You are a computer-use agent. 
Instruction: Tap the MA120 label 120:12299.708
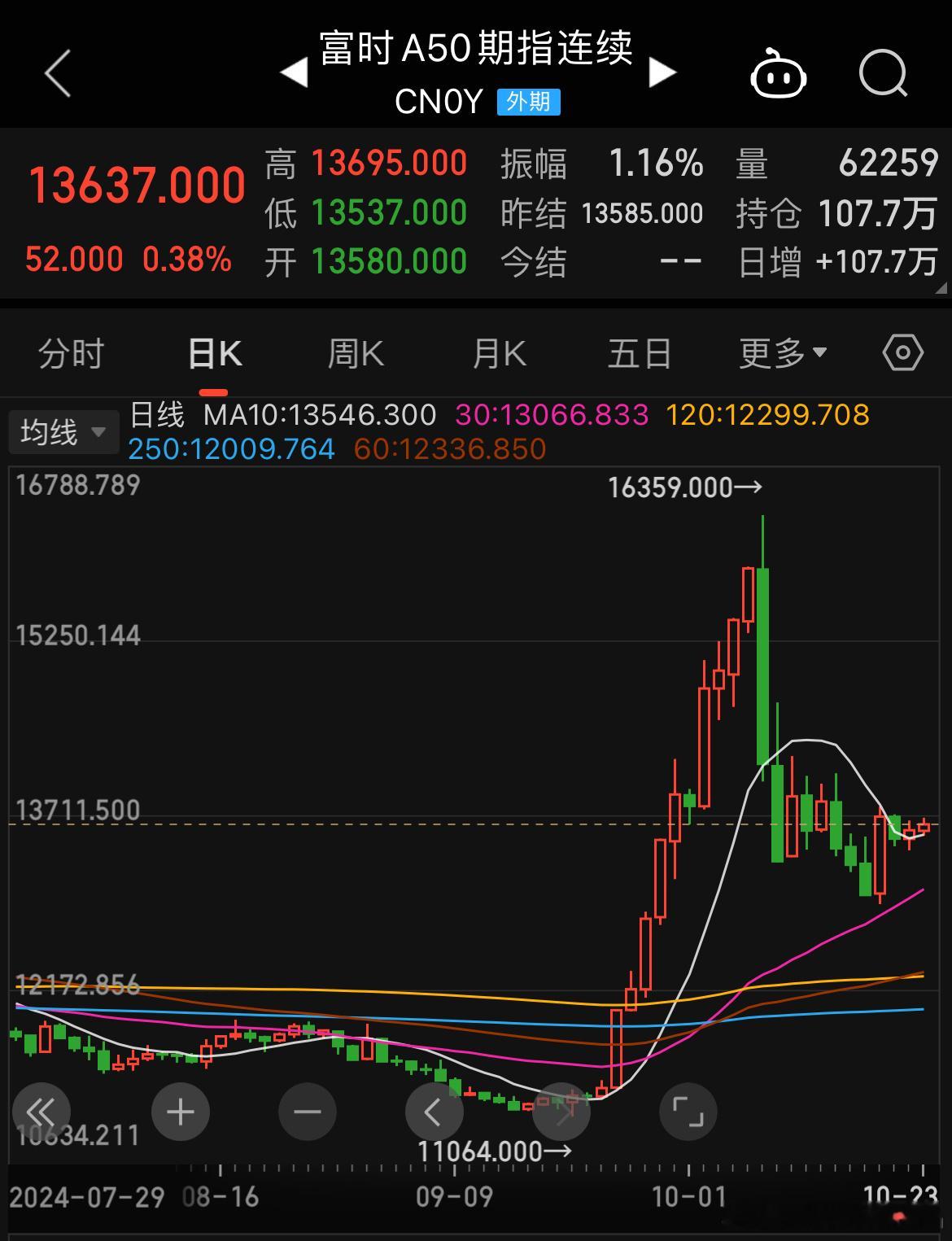point(767,415)
